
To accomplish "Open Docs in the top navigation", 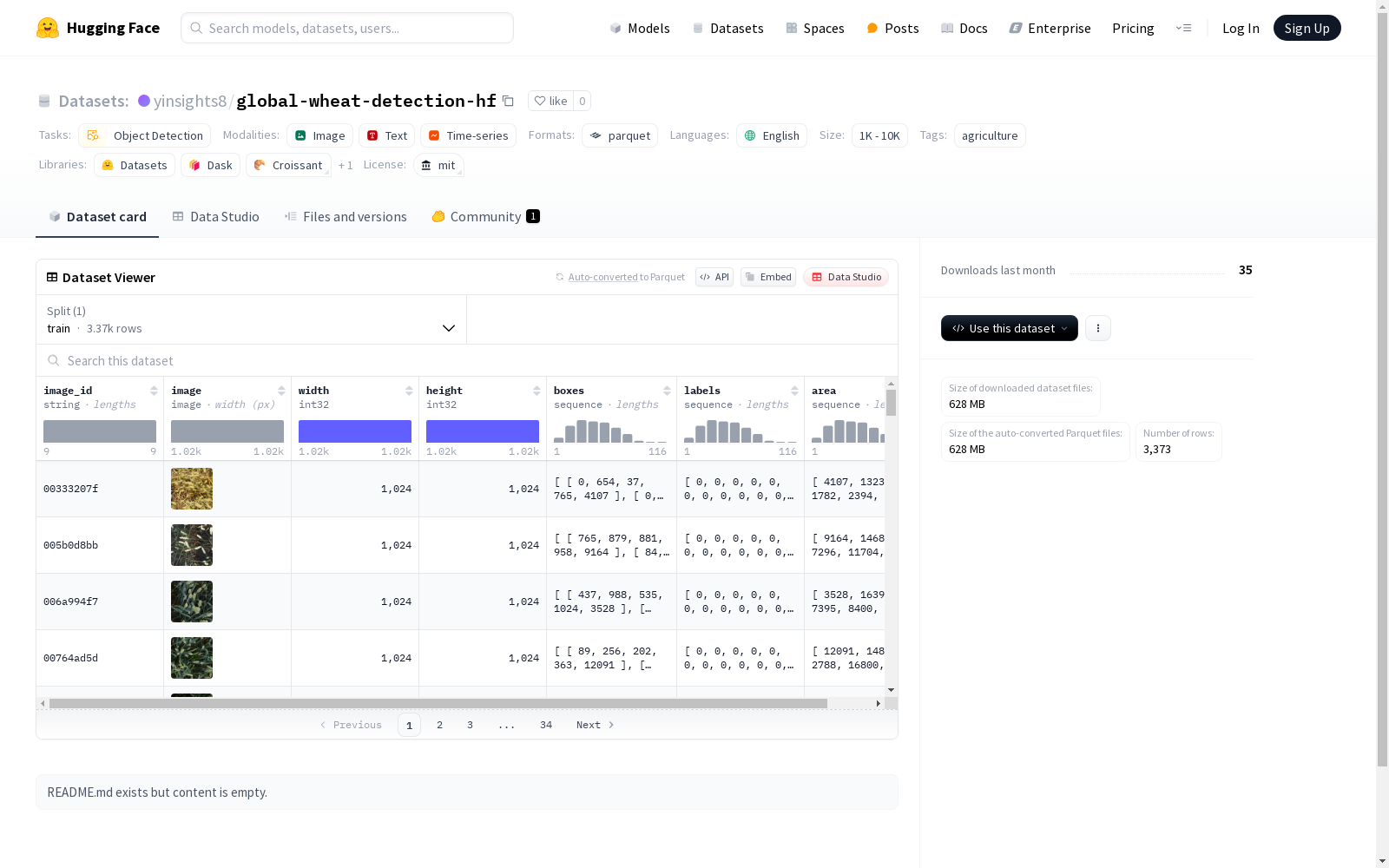I will [x=964, y=28].
